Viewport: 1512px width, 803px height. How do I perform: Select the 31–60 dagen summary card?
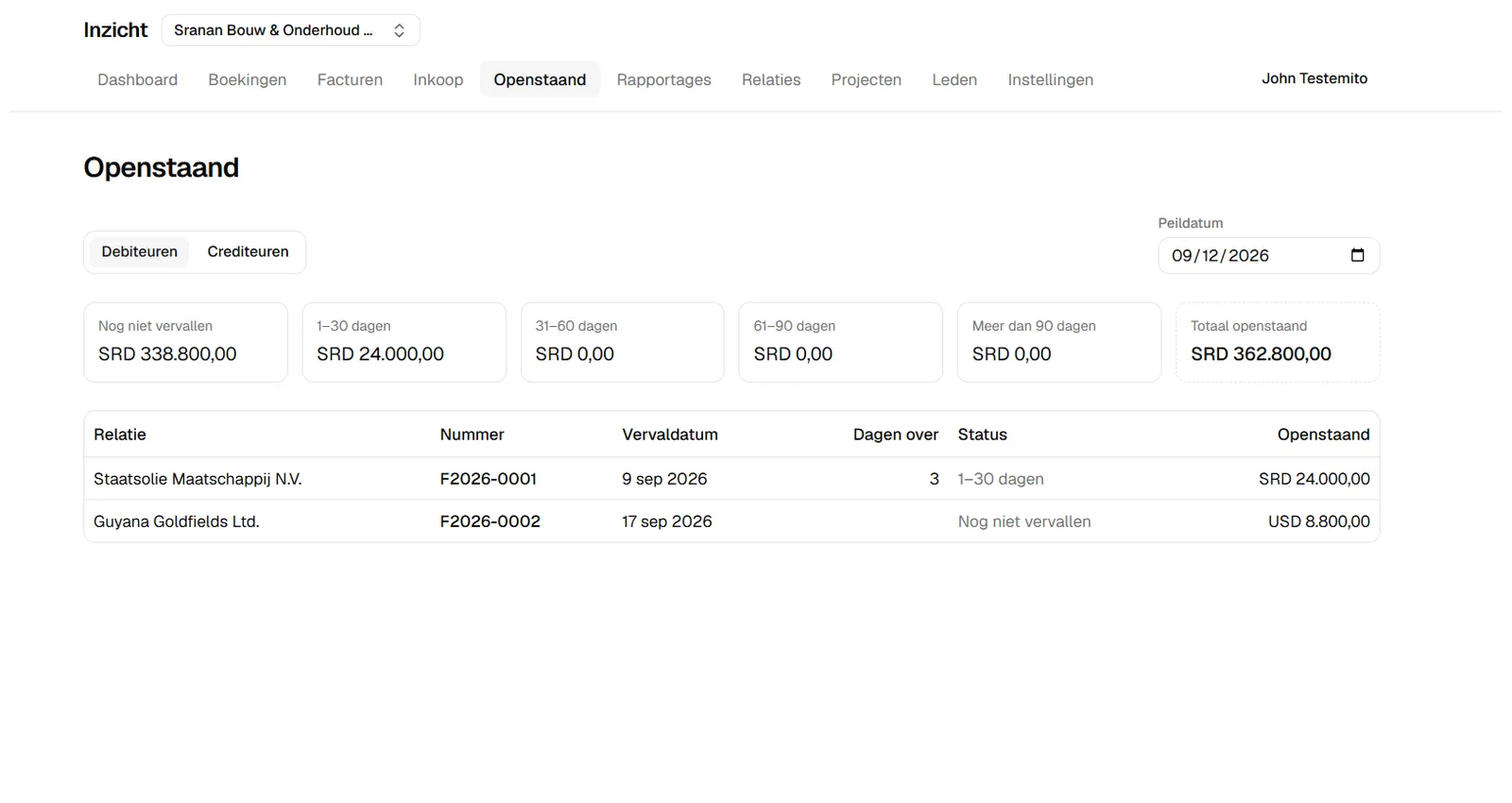pyautogui.click(x=623, y=342)
